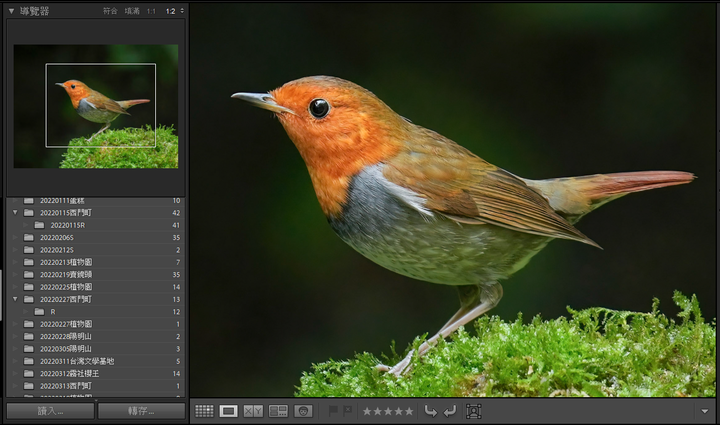The width and height of the screenshot is (720, 425).
Task: Select the 20220228陽明山 folder name
Action: tap(66, 336)
